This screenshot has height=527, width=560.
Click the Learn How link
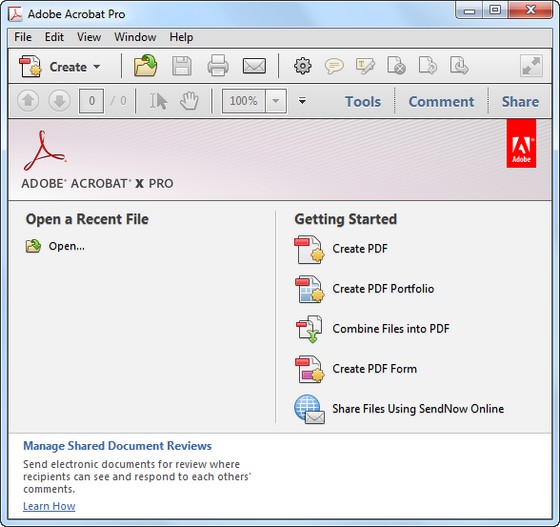49,506
